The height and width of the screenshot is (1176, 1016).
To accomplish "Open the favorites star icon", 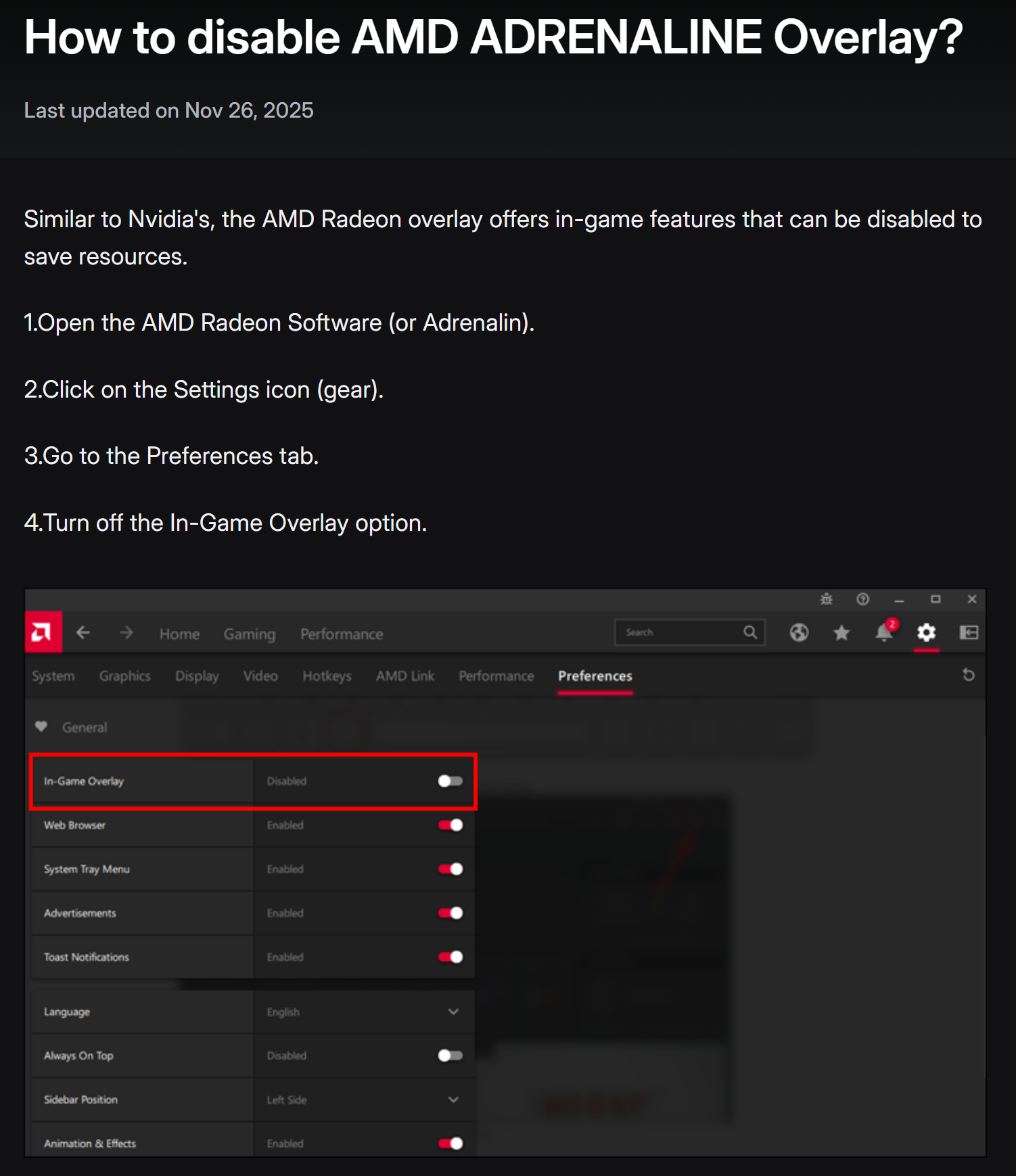I will pyautogui.click(x=841, y=632).
